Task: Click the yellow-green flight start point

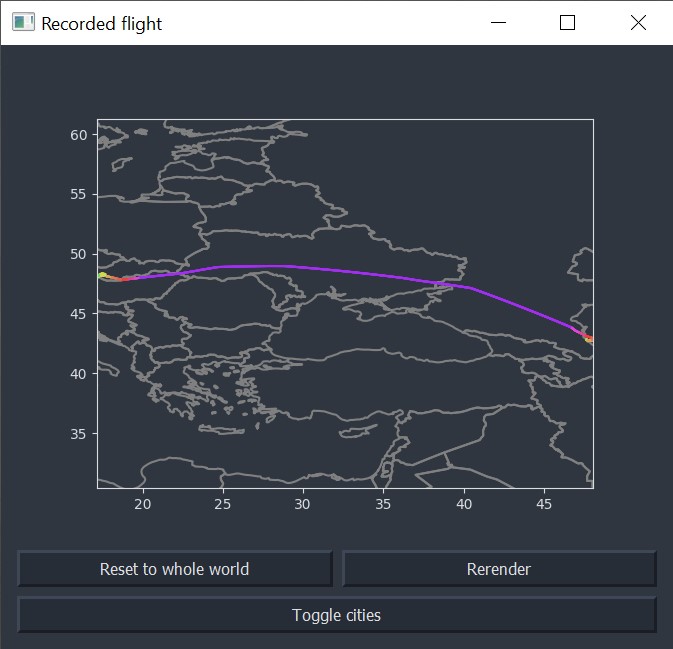Action: [x=102, y=275]
